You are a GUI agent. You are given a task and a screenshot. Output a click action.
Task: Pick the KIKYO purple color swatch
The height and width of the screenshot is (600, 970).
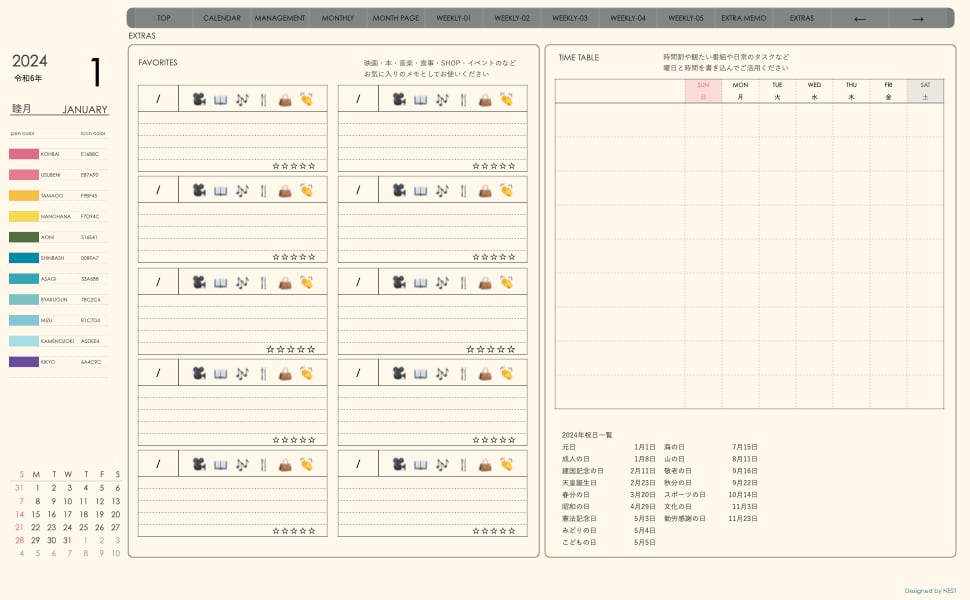pos(24,362)
